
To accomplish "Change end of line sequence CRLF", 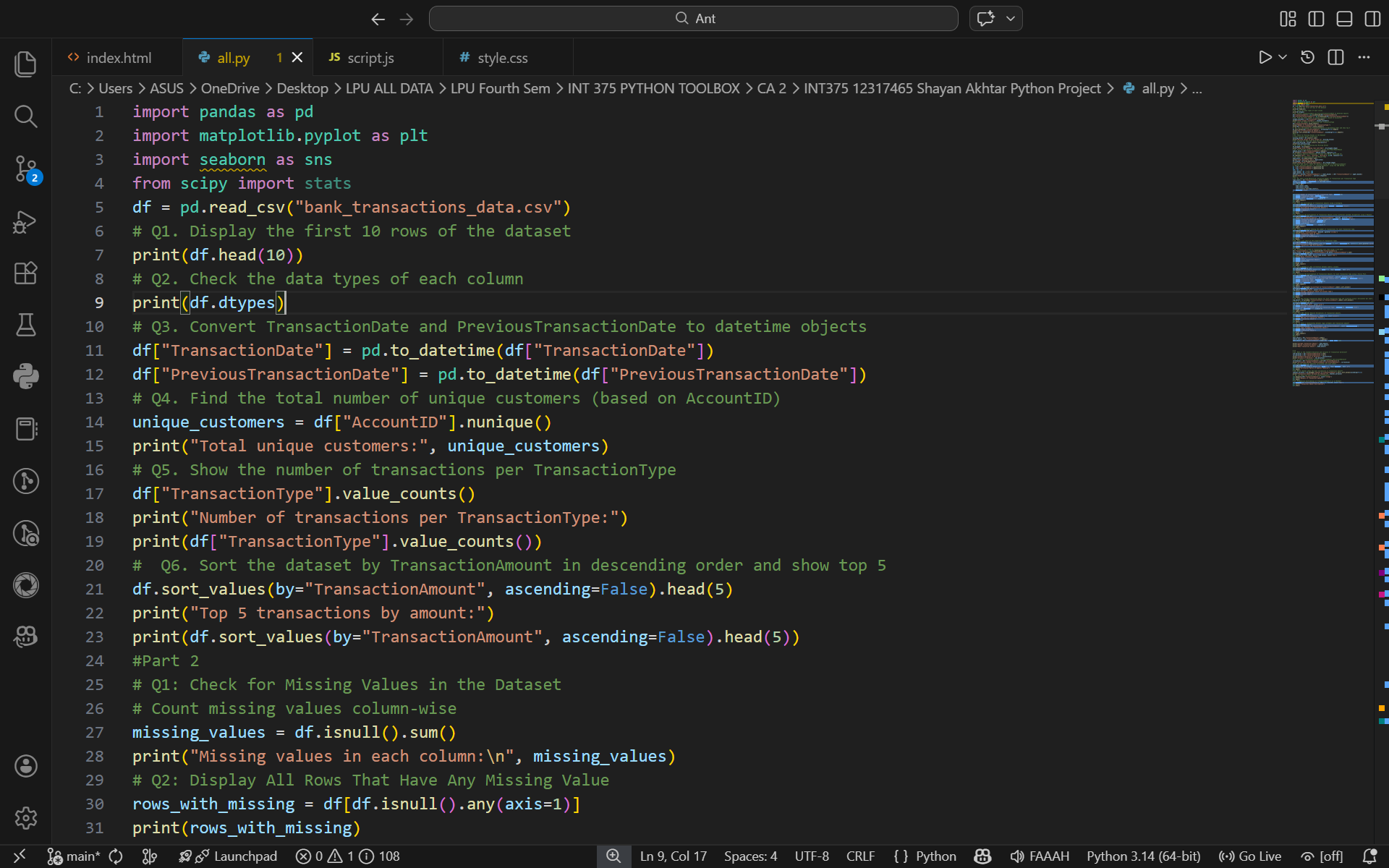I will coord(860,856).
